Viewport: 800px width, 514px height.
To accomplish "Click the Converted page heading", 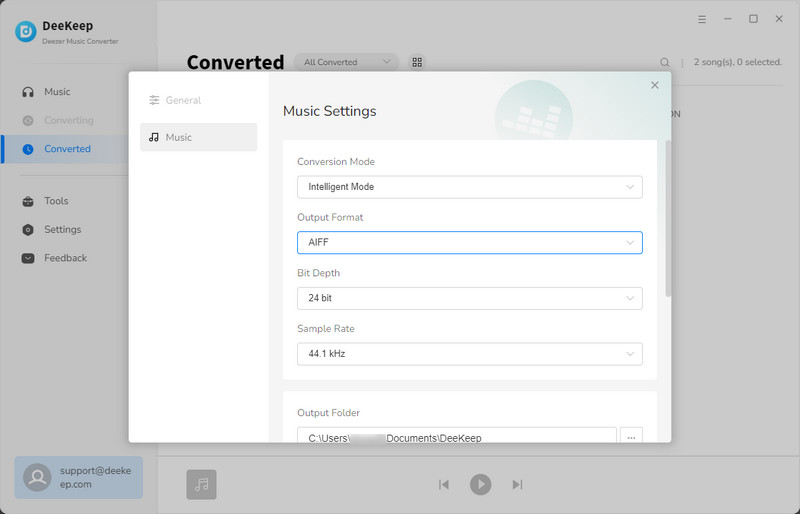I will tap(235, 62).
